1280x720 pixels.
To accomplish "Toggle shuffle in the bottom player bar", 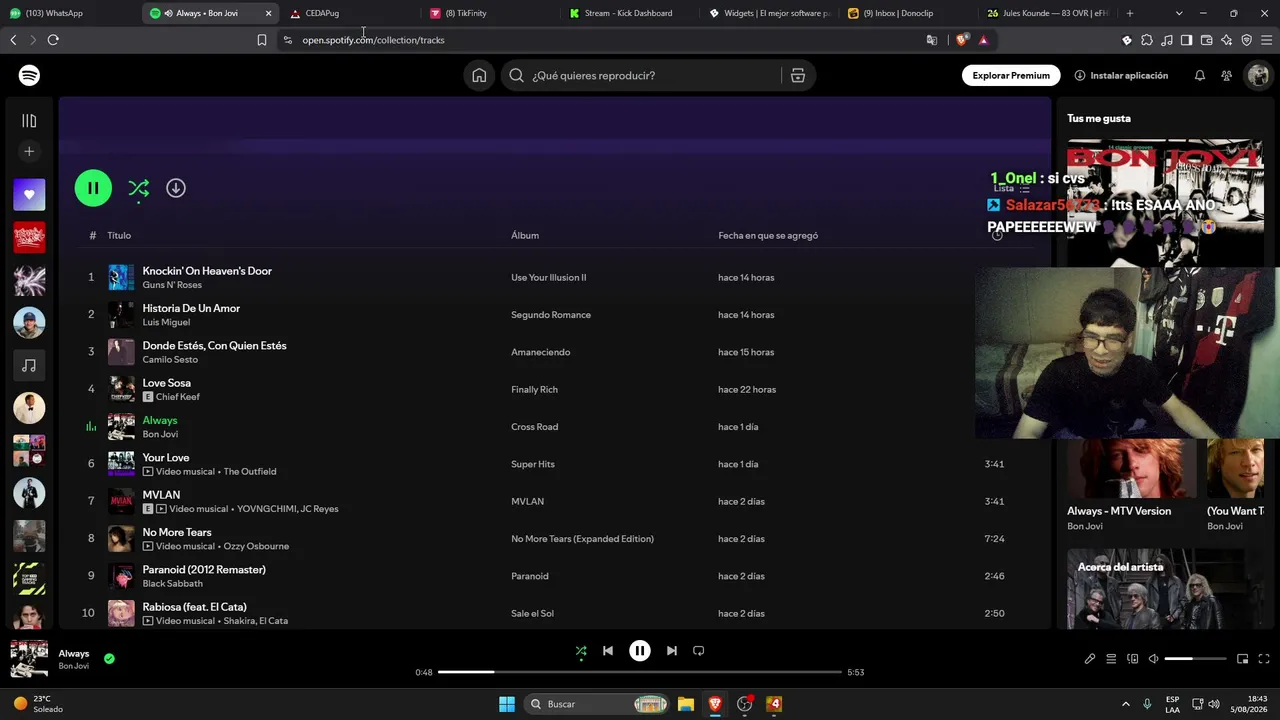I will click(x=581, y=651).
